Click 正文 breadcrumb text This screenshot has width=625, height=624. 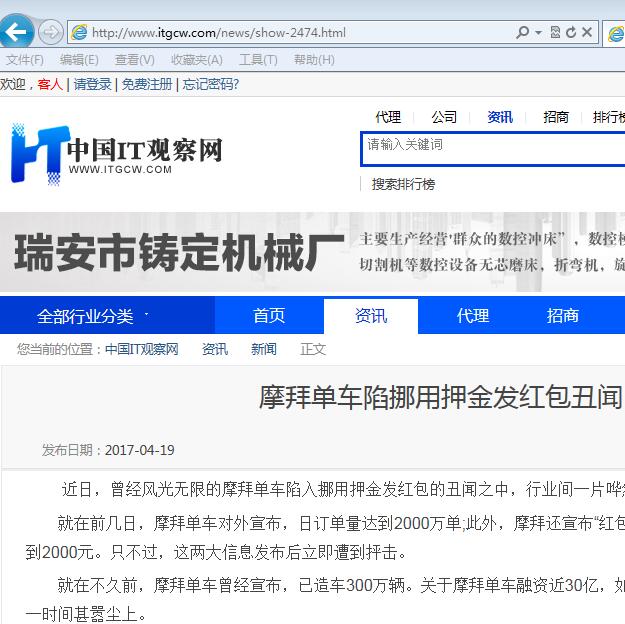[313, 349]
